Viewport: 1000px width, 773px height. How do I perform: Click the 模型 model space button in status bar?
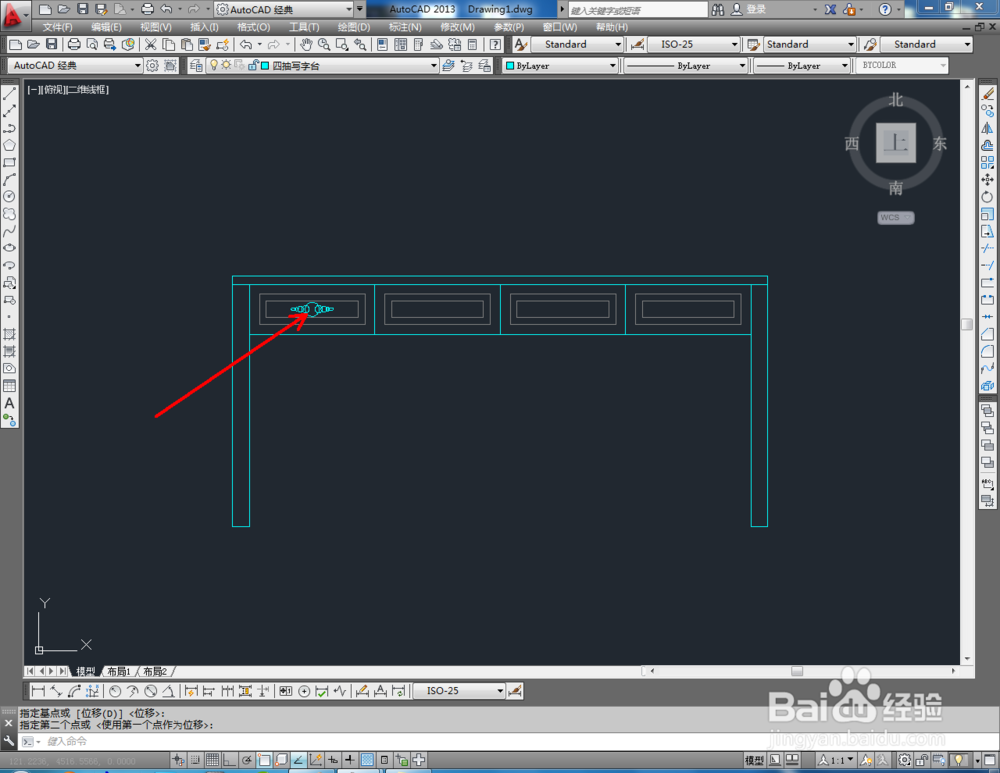pos(754,760)
